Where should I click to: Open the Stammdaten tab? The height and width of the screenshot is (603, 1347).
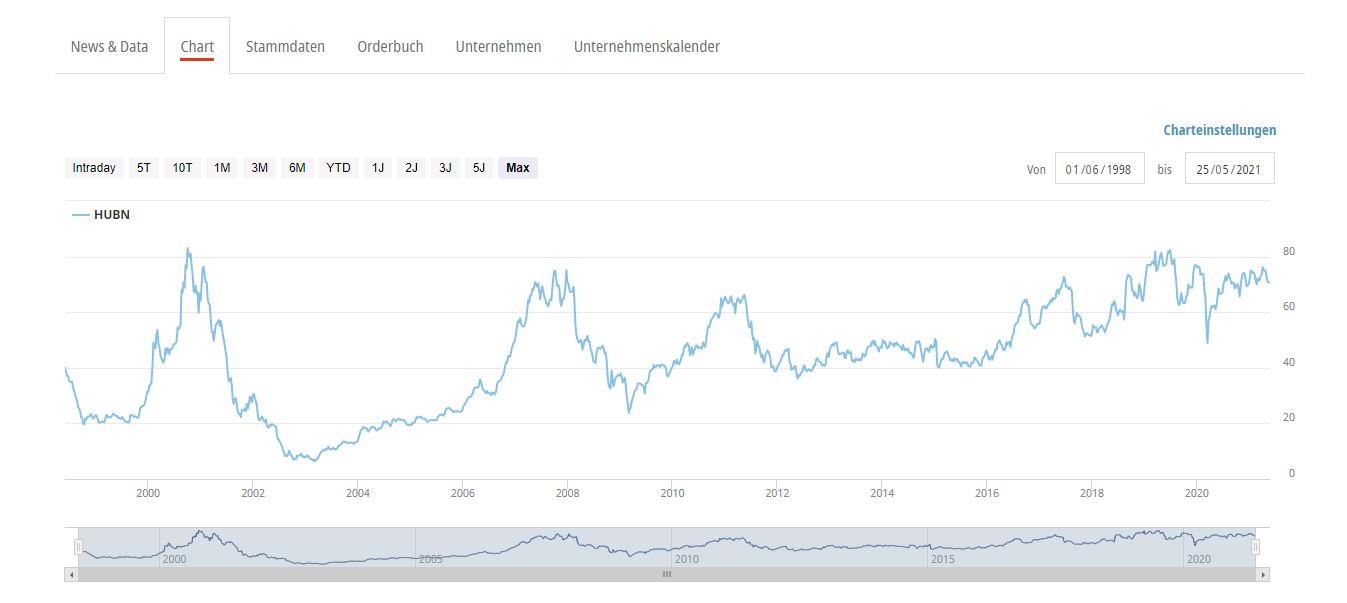tap(285, 47)
